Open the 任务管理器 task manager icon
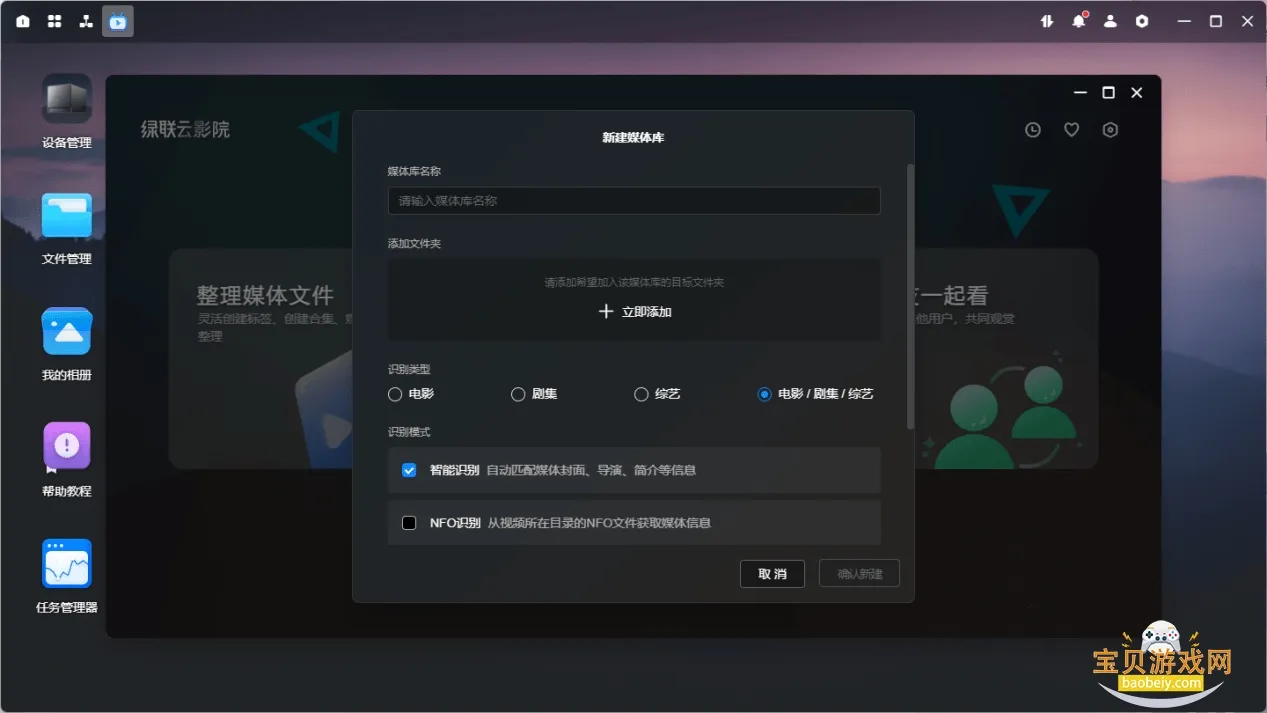 pyautogui.click(x=67, y=564)
